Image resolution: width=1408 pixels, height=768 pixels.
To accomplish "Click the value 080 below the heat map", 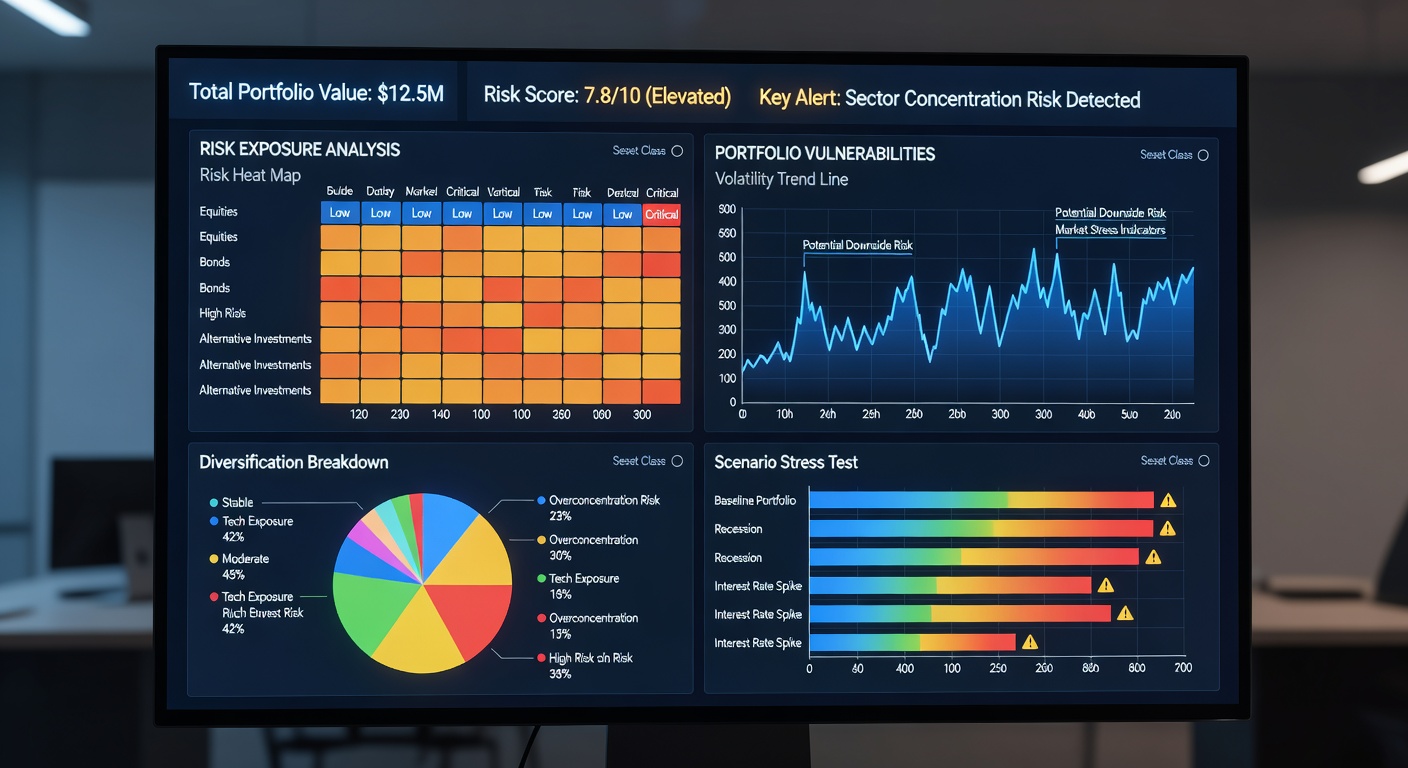I will 601,414.
